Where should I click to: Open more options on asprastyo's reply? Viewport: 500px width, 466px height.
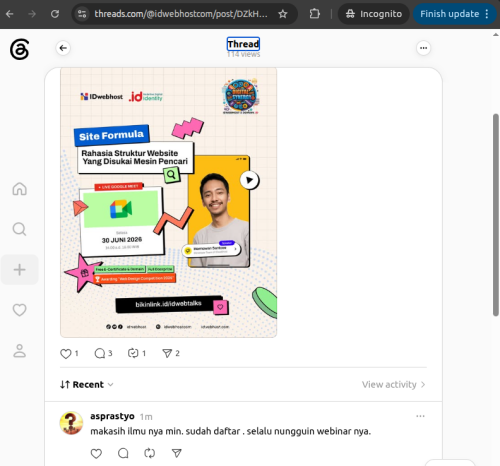pyautogui.click(x=420, y=416)
